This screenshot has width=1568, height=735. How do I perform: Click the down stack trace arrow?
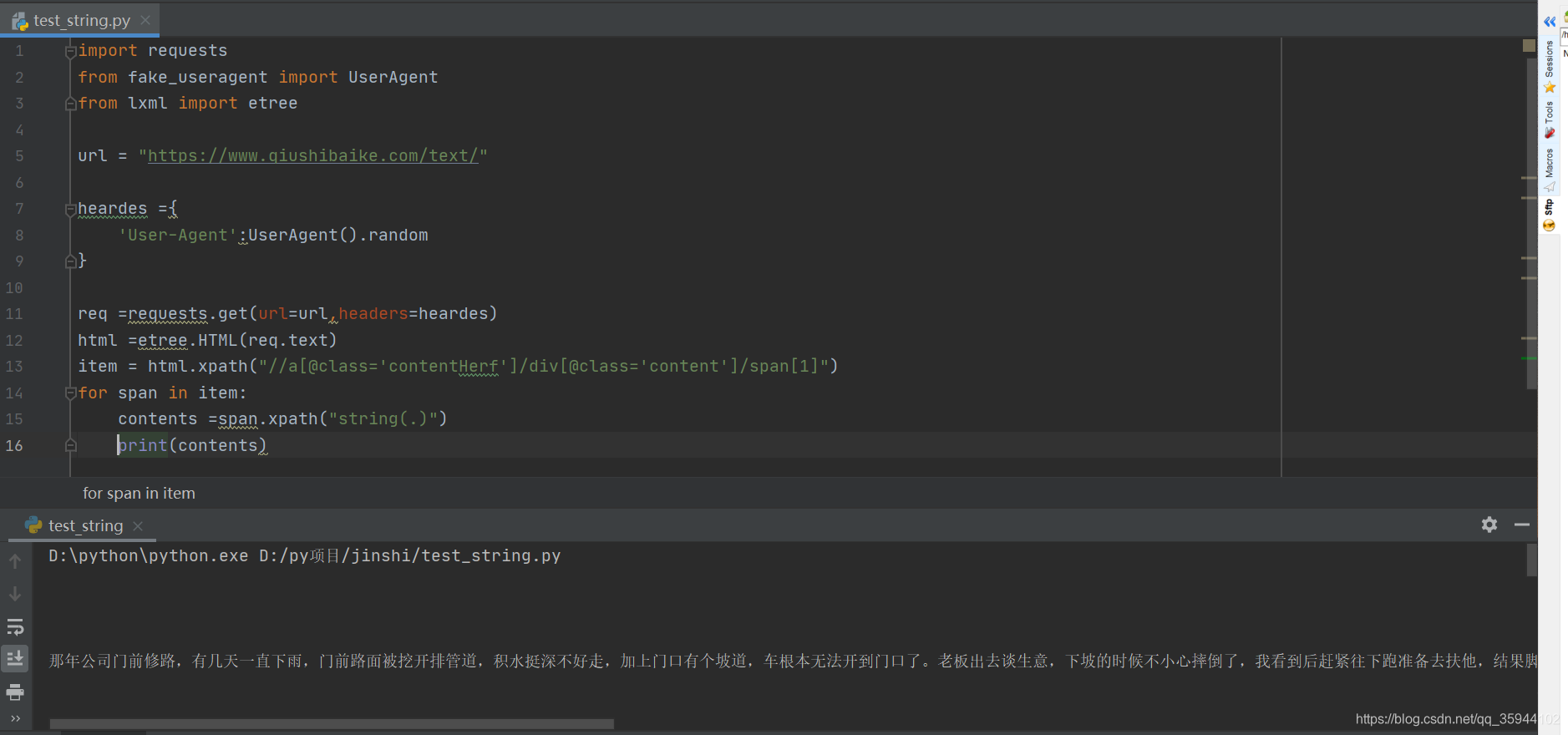point(15,594)
